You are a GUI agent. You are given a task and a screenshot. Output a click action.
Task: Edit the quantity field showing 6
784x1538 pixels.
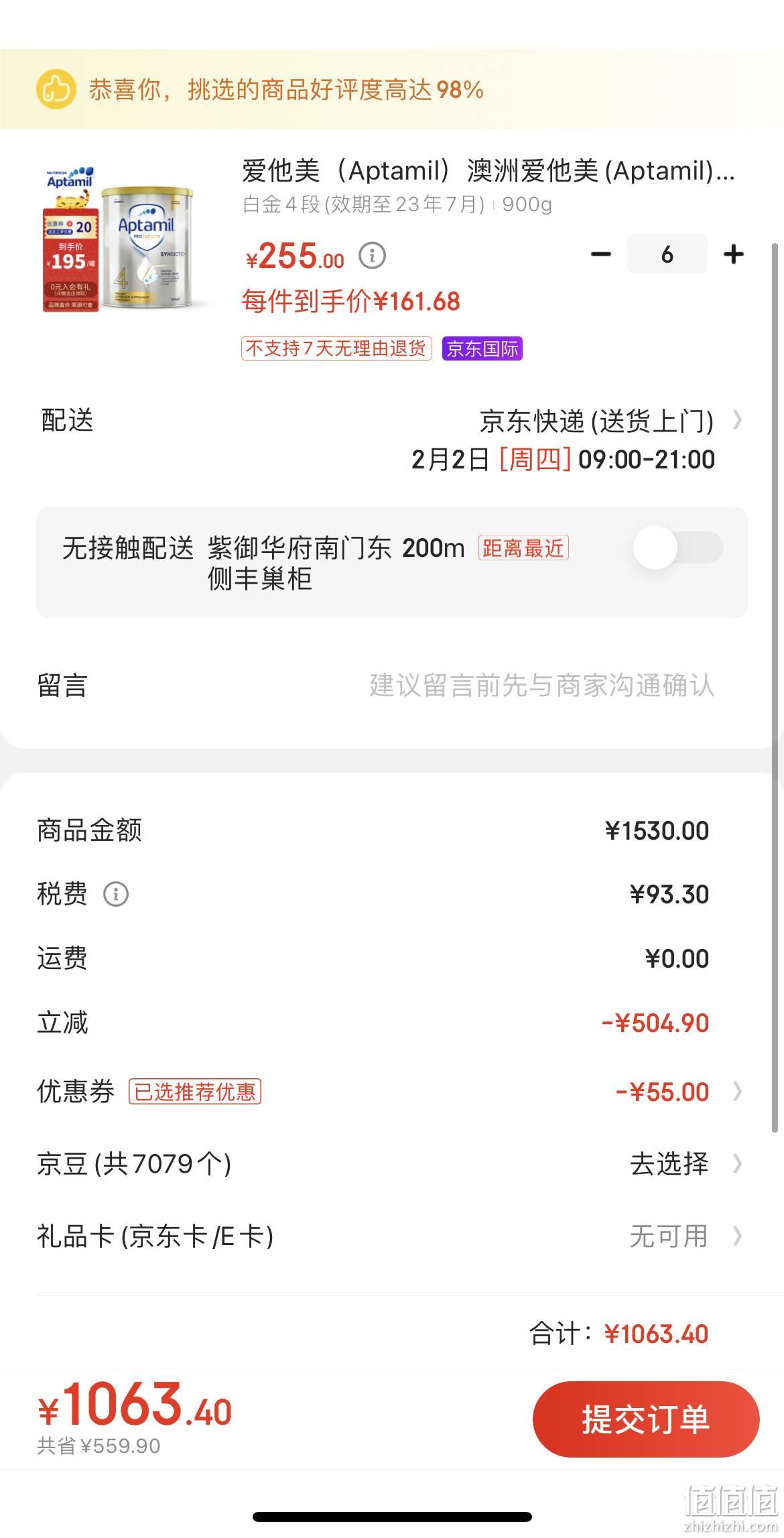point(667,254)
